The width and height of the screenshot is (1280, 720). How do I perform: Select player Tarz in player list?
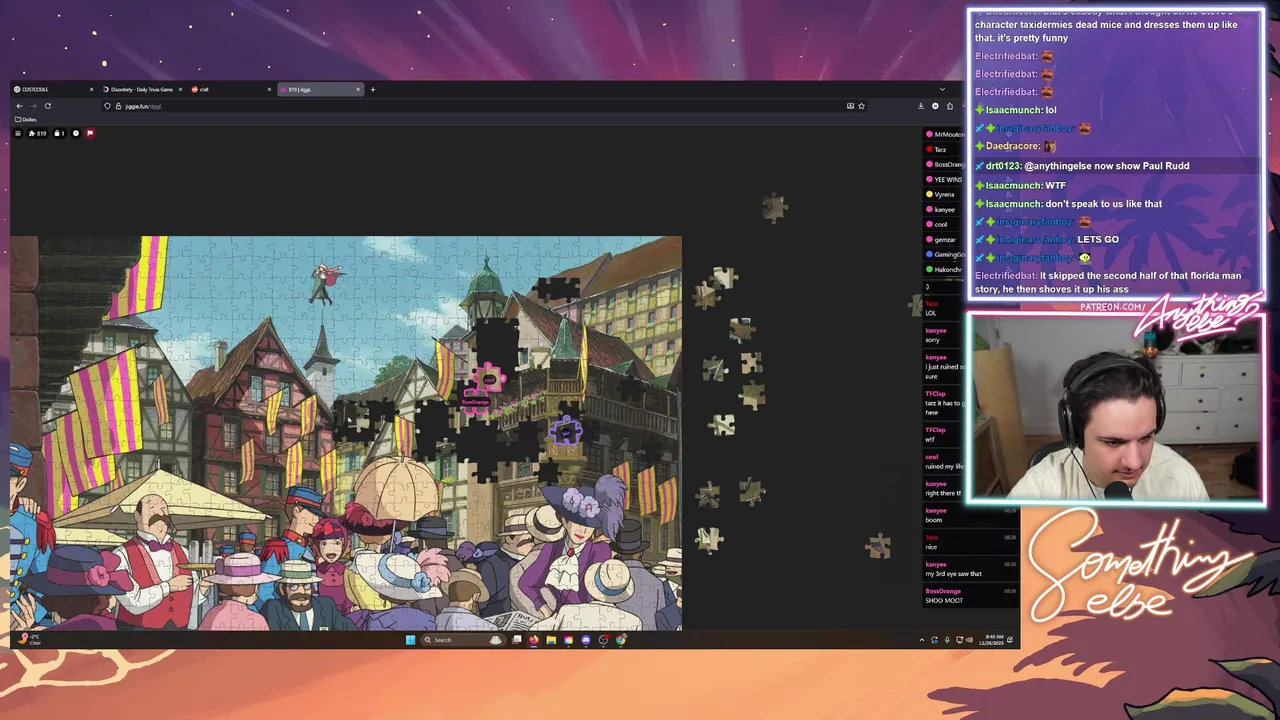[x=945, y=149]
